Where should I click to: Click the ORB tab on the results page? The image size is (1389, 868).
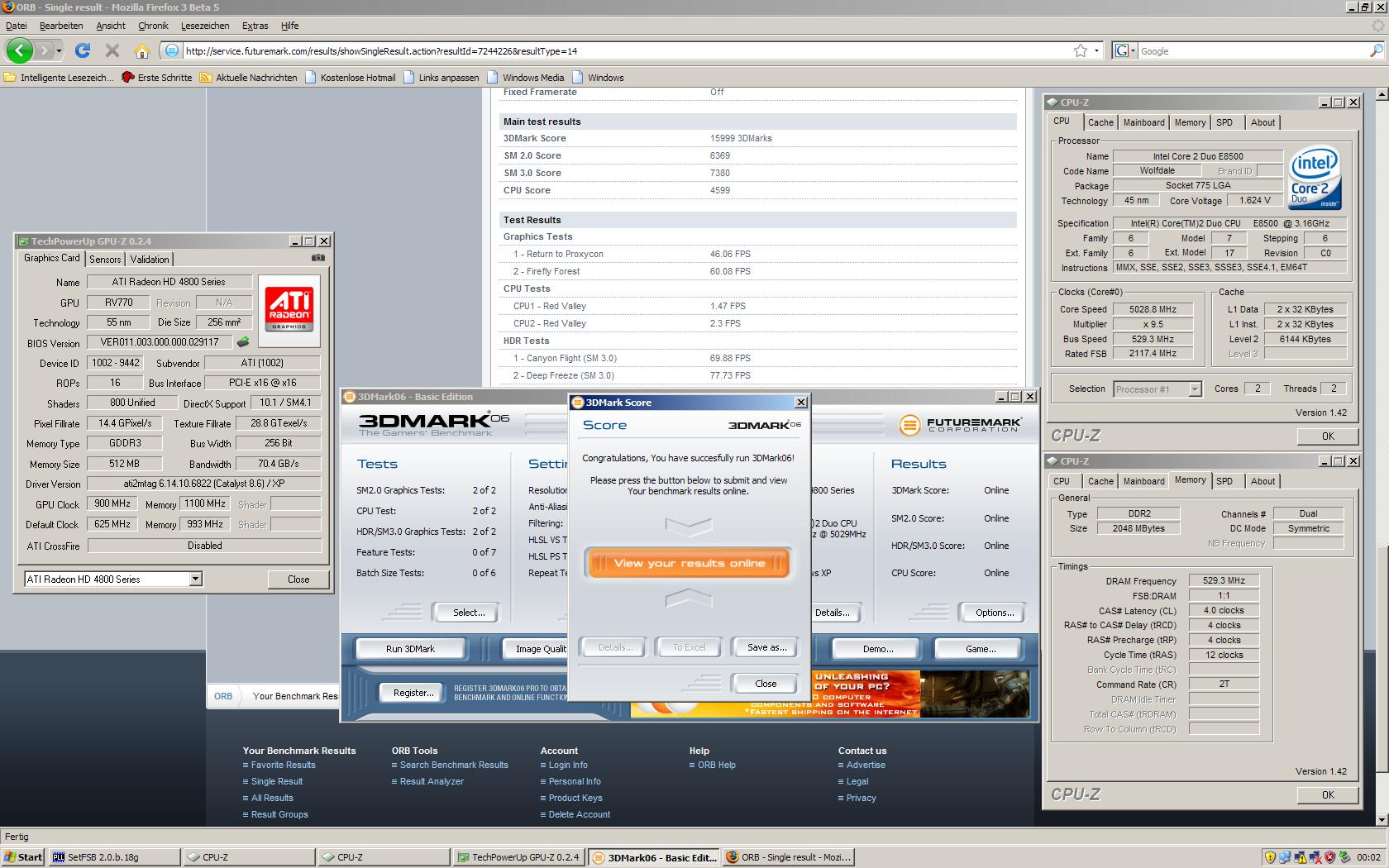pyautogui.click(x=223, y=696)
